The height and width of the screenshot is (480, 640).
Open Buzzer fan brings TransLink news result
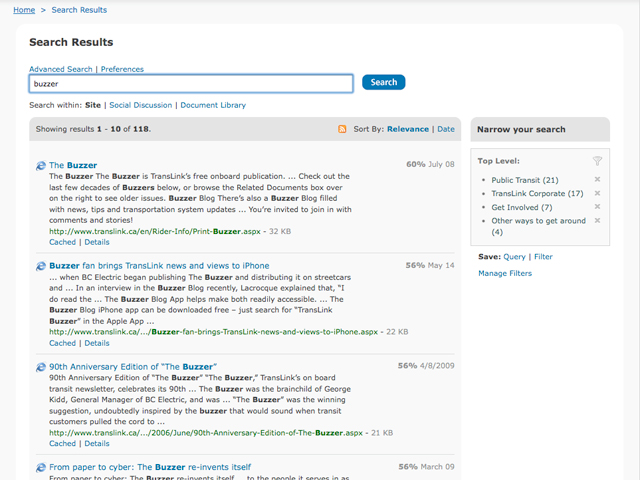click(x=159, y=266)
